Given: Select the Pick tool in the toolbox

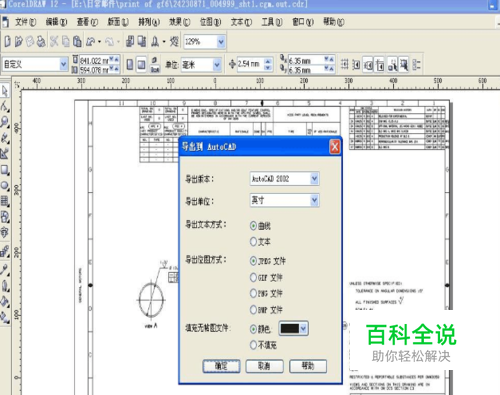Looking at the screenshot, I should click(x=5, y=91).
